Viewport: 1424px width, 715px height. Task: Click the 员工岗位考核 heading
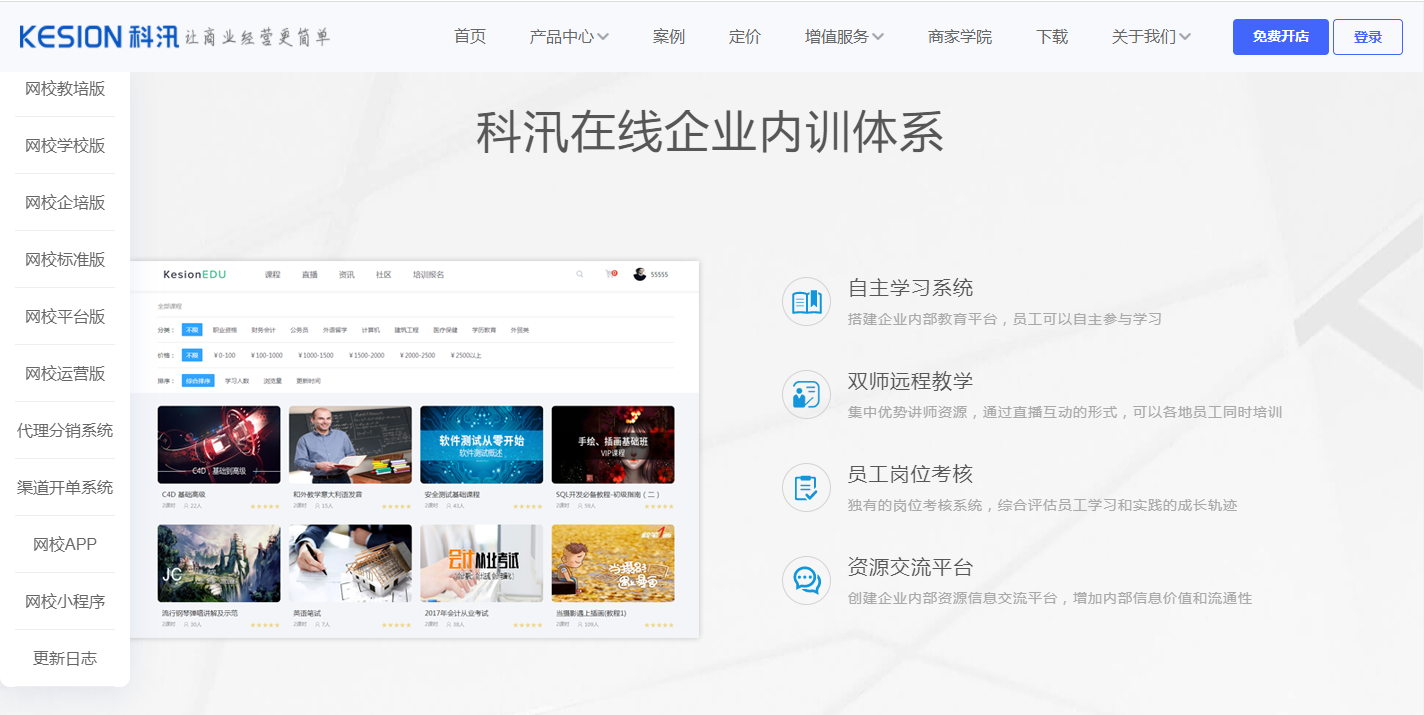pyautogui.click(x=910, y=475)
